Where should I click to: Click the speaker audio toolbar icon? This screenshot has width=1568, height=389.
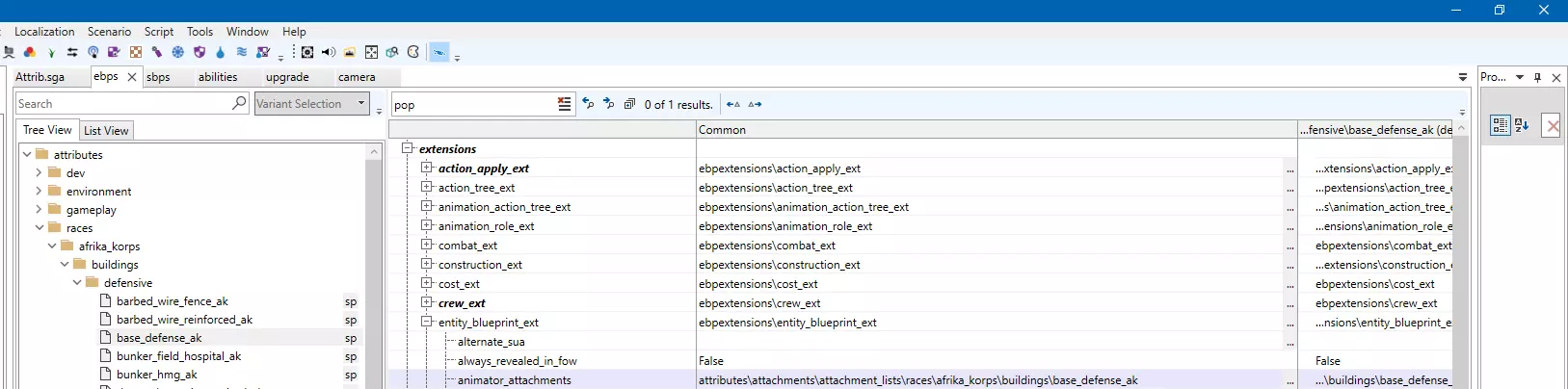[329, 52]
